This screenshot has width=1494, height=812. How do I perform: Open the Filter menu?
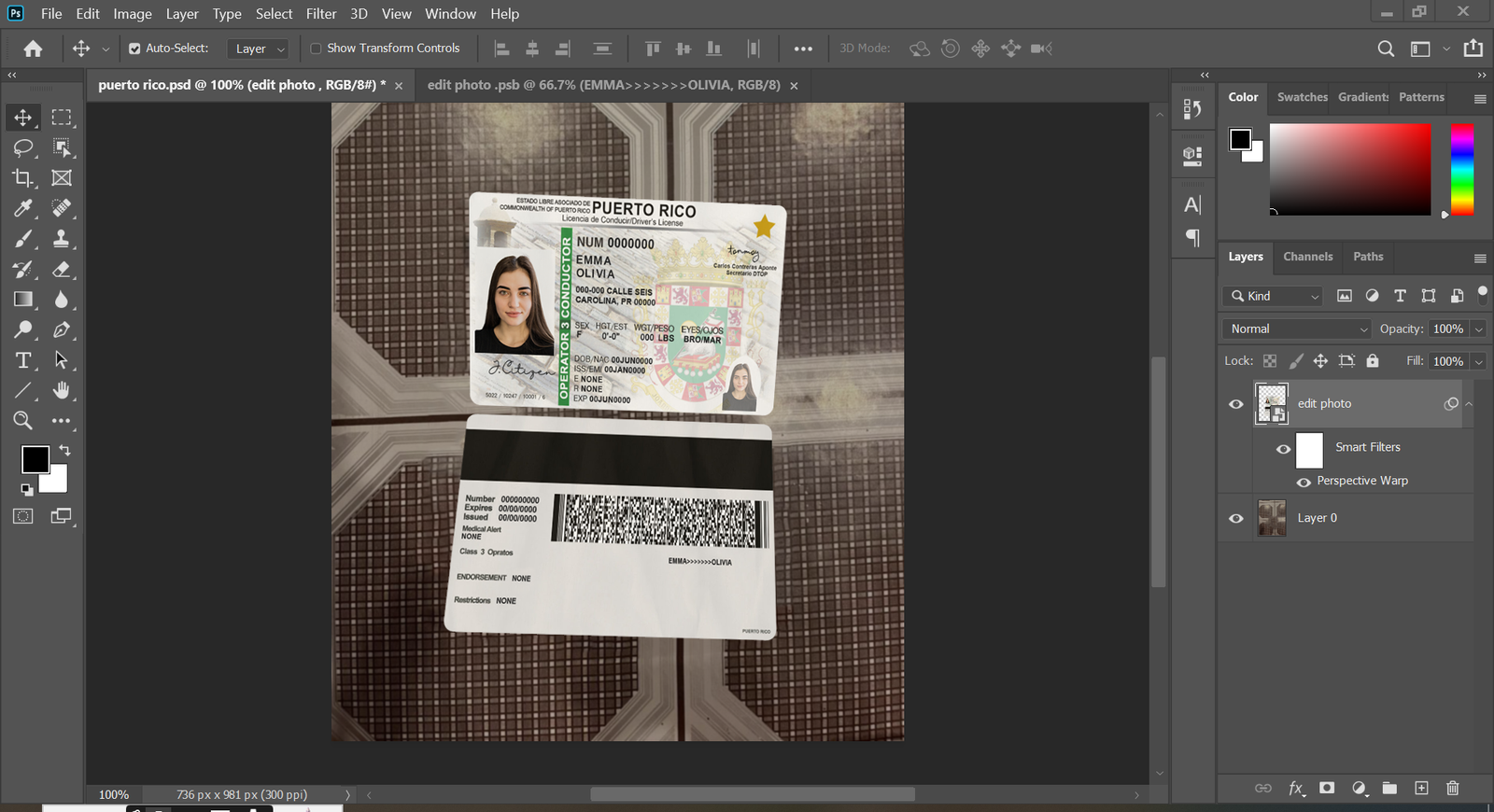tap(321, 14)
